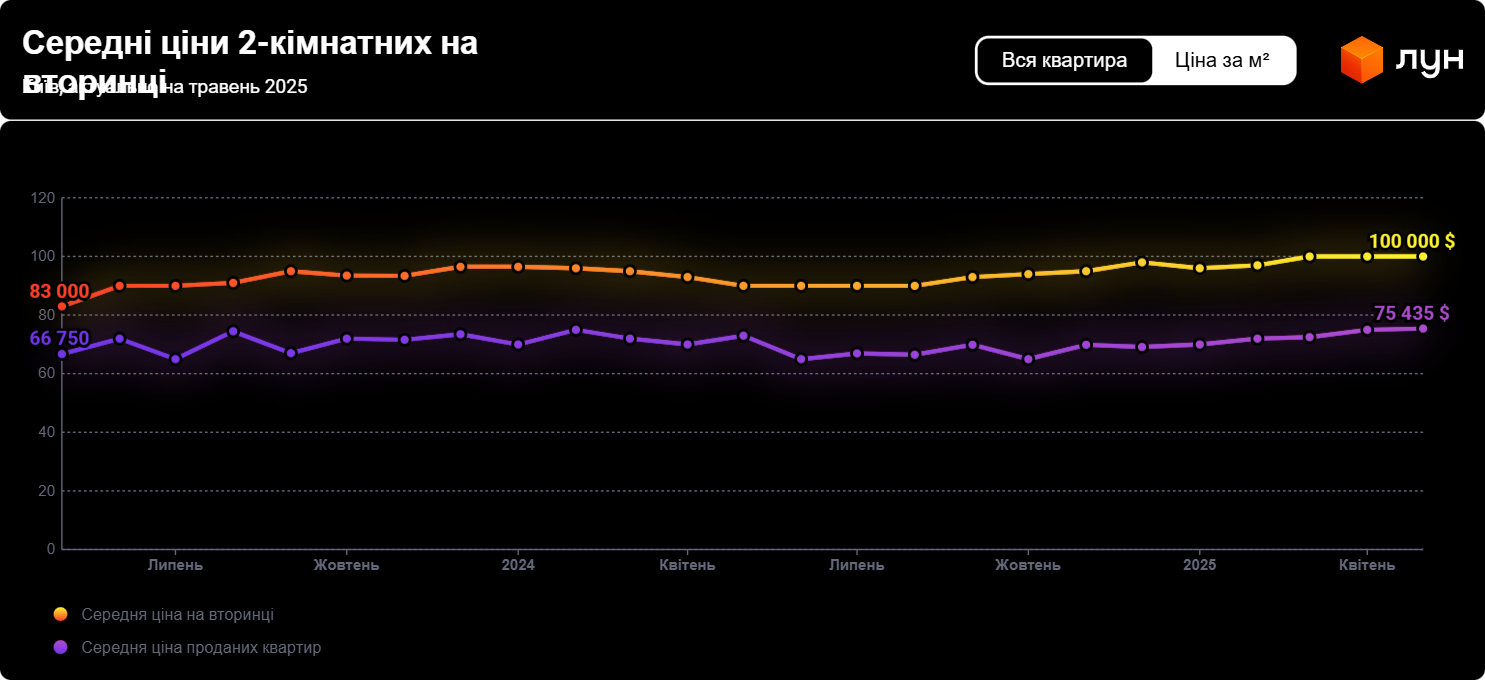Click last yellow data point at 100 000 $
Image resolution: width=1485 pixels, height=680 pixels.
coord(1422,256)
